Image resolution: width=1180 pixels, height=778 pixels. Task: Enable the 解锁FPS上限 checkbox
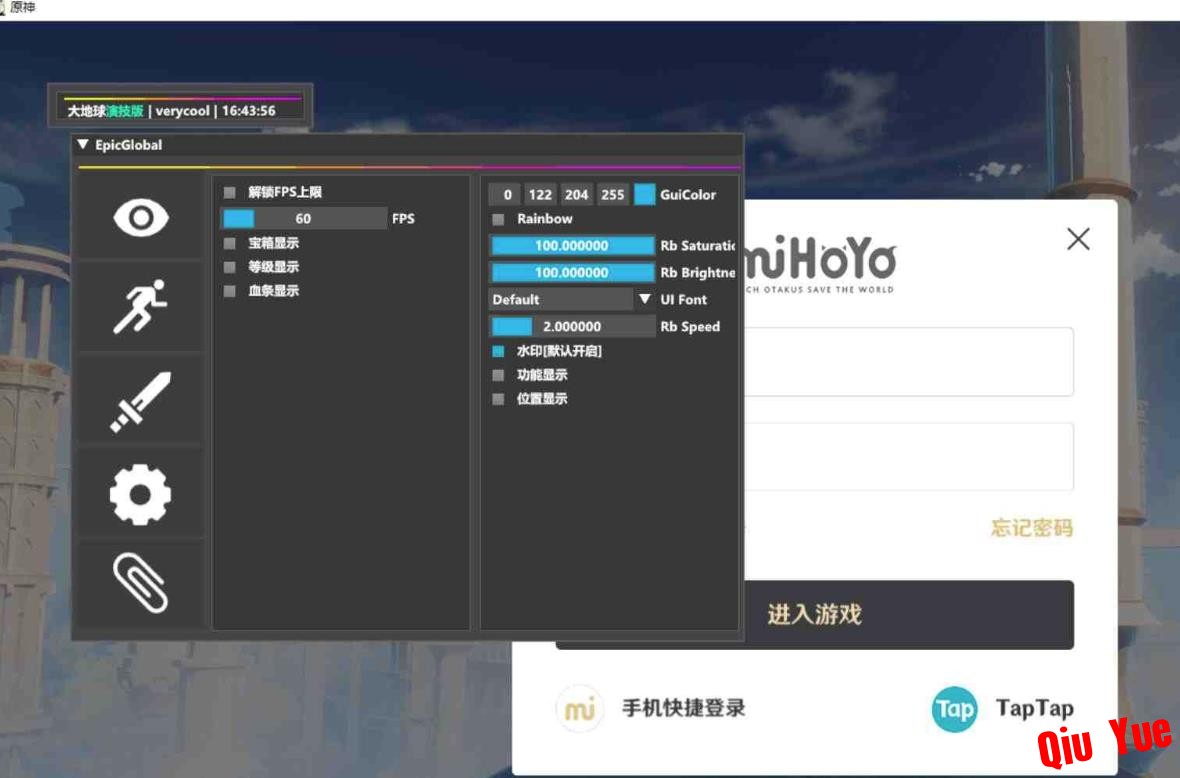[x=230, y=193]
